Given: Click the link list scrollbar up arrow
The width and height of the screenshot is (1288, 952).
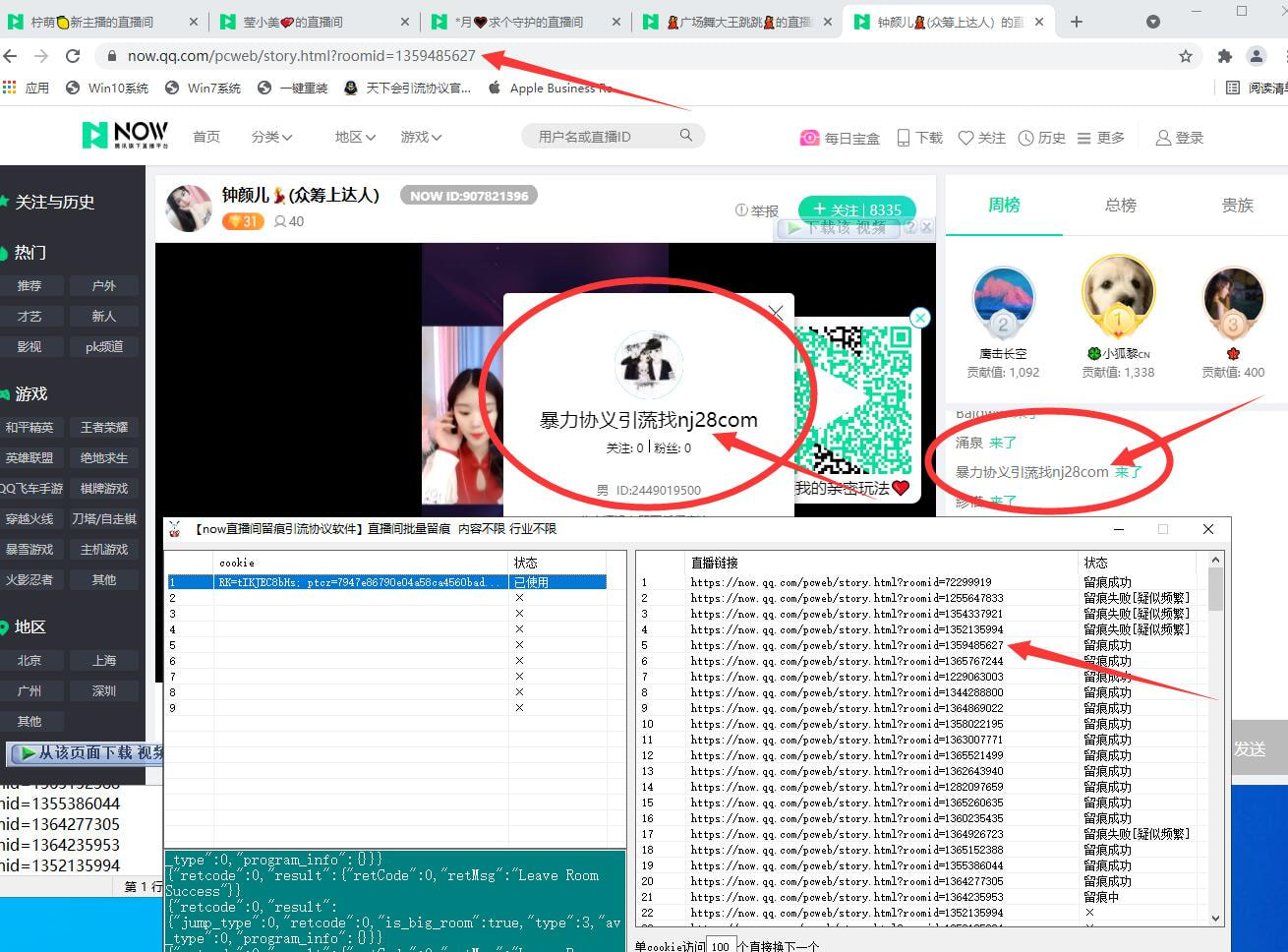Looking at the screenshot, I should click(1216, 560).
